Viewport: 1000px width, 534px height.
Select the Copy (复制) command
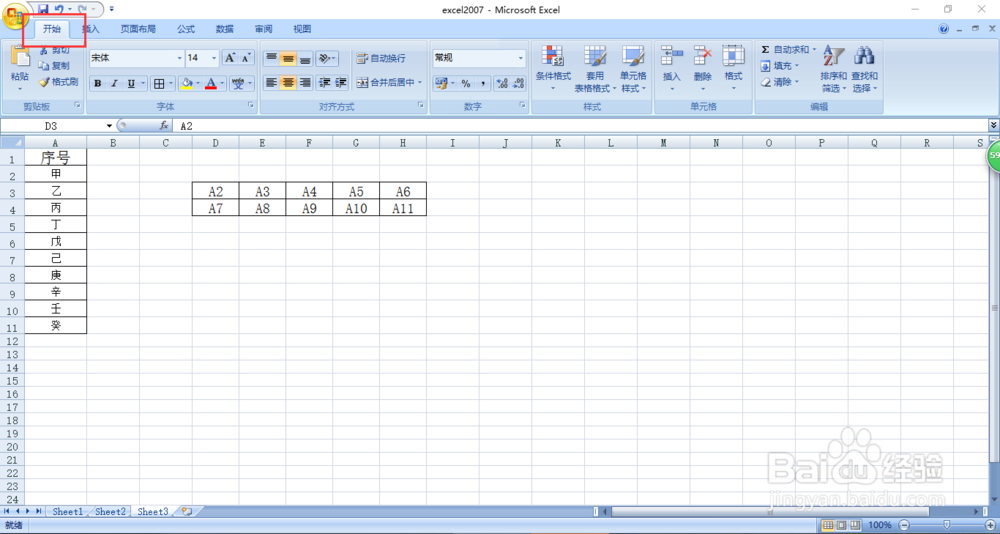(54, 66)
